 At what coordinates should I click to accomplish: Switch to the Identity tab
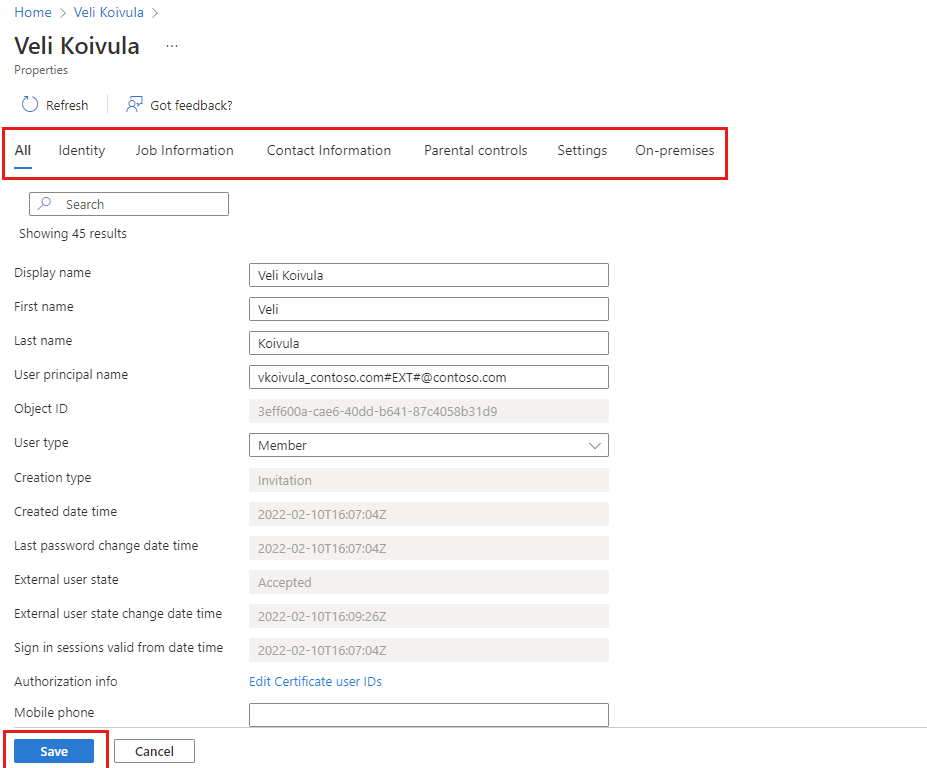tap(82, 151)
